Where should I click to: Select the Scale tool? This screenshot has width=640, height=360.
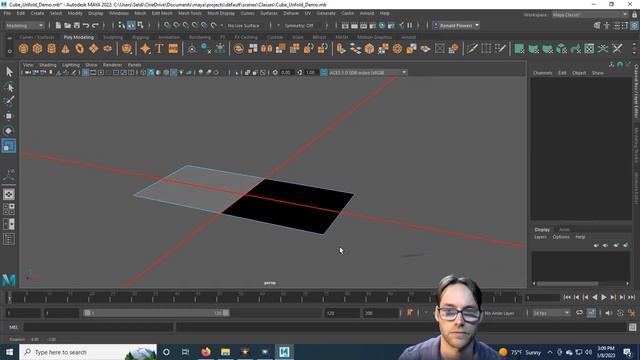point(9,146)
